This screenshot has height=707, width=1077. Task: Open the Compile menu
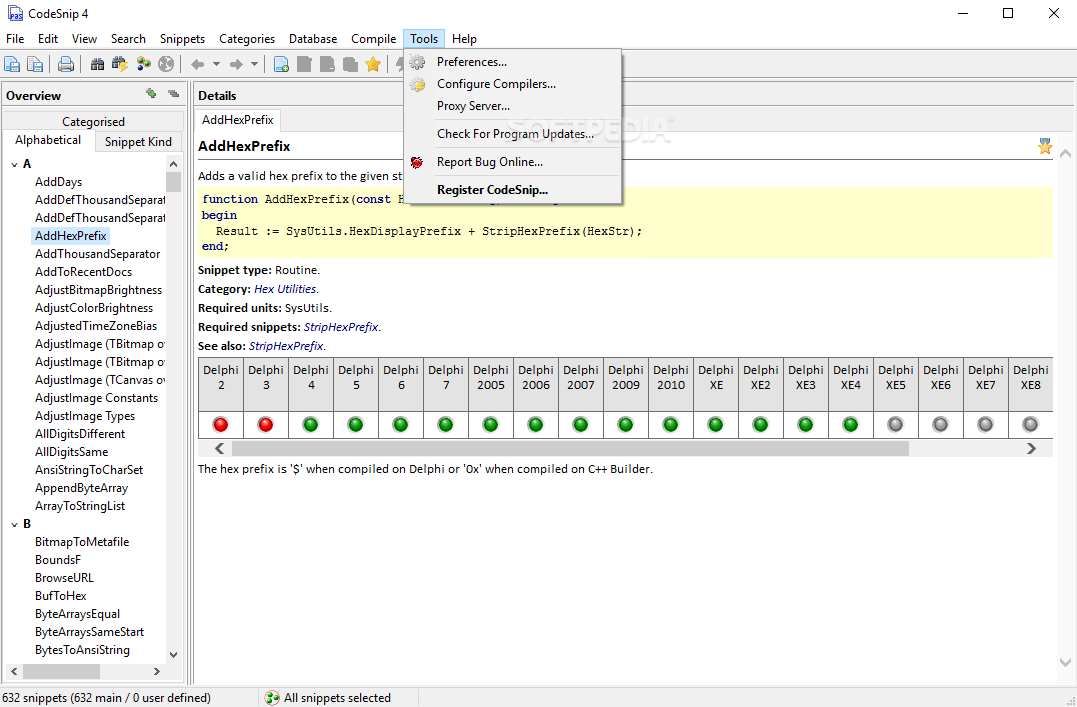(373, 38)
